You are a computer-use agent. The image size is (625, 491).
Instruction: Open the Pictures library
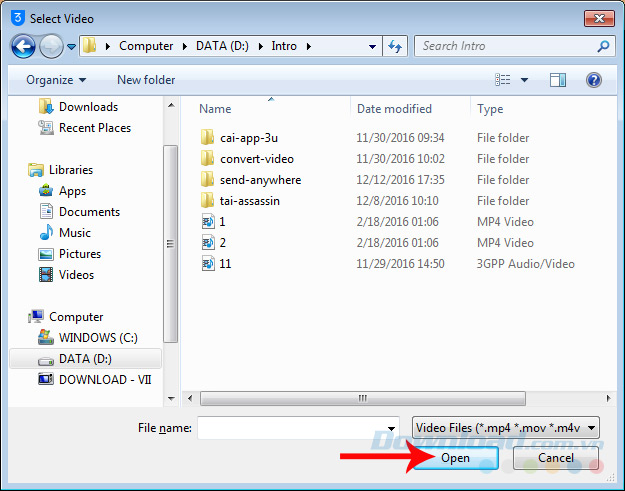point(80,254)
